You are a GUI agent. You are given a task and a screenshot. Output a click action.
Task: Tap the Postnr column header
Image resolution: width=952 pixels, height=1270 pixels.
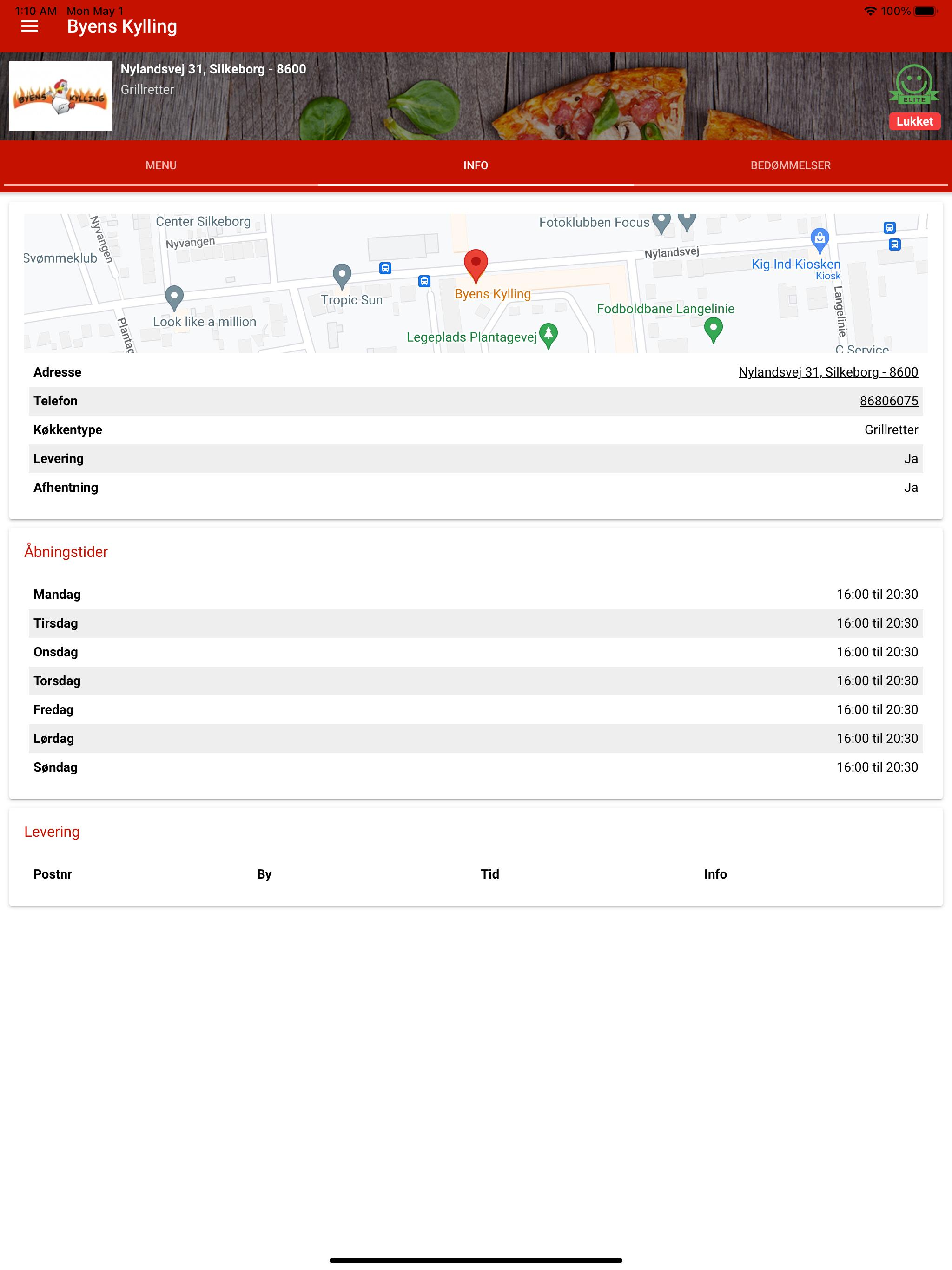pos(53,874)
